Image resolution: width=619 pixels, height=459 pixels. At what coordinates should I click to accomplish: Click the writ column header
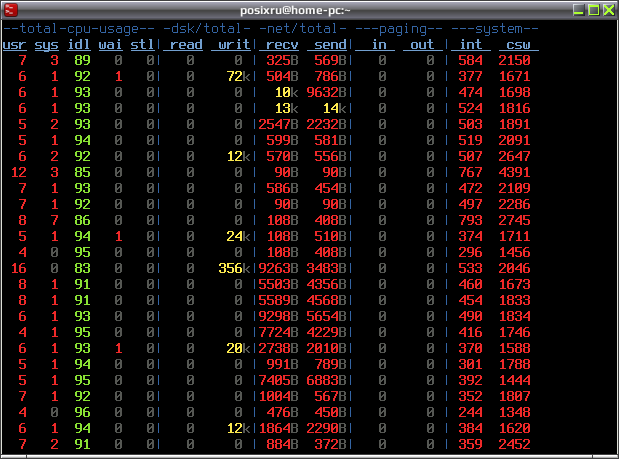(x=231, y=44)
